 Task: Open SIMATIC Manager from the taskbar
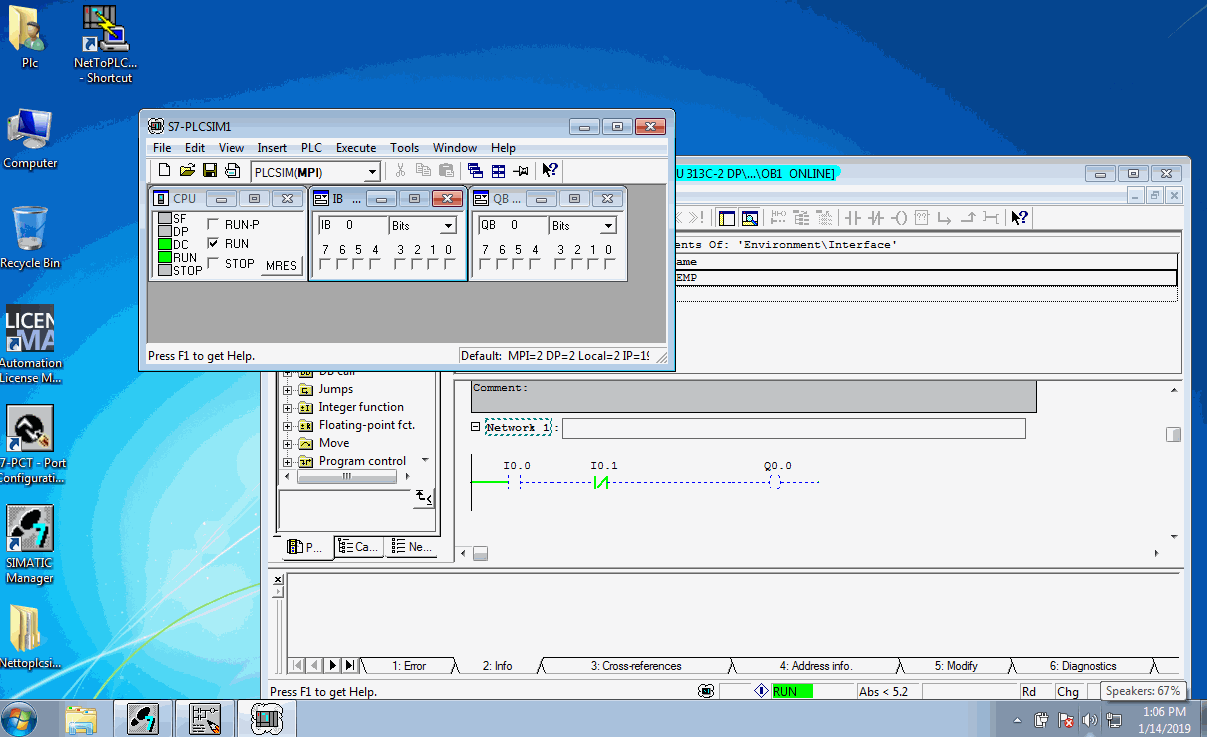point(143,718)
